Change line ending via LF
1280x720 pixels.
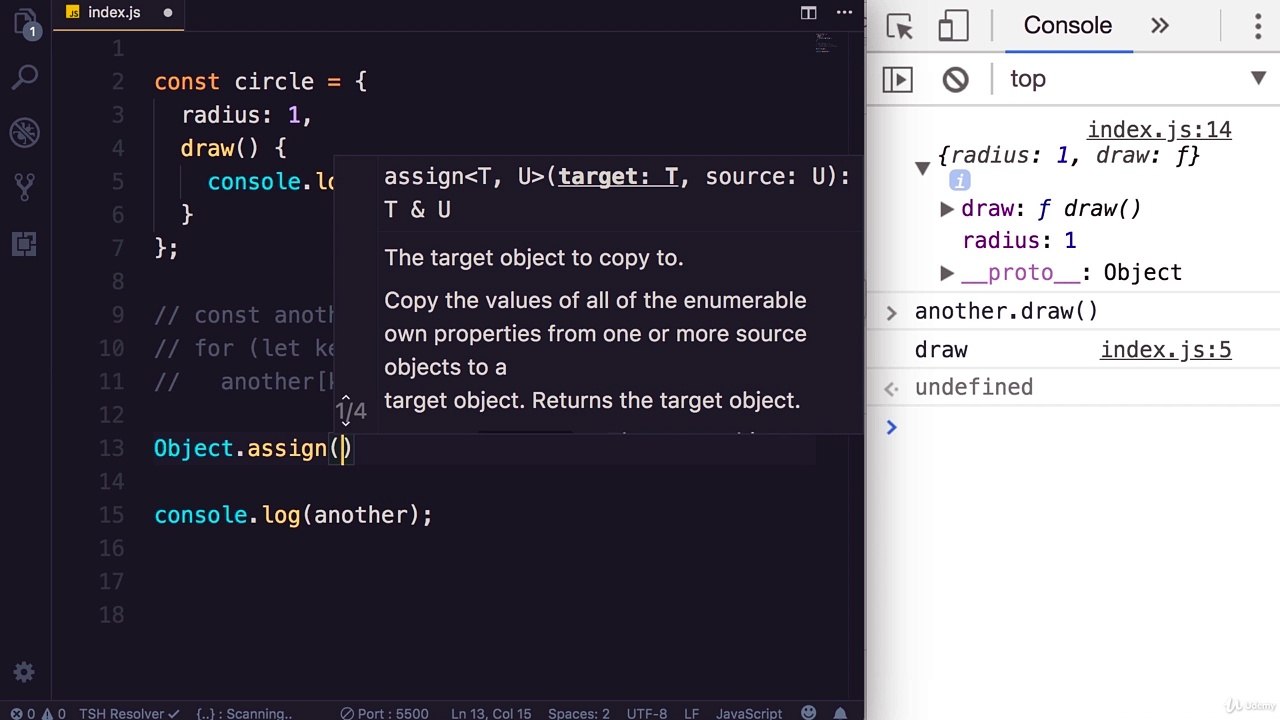[x=691, y=713]
